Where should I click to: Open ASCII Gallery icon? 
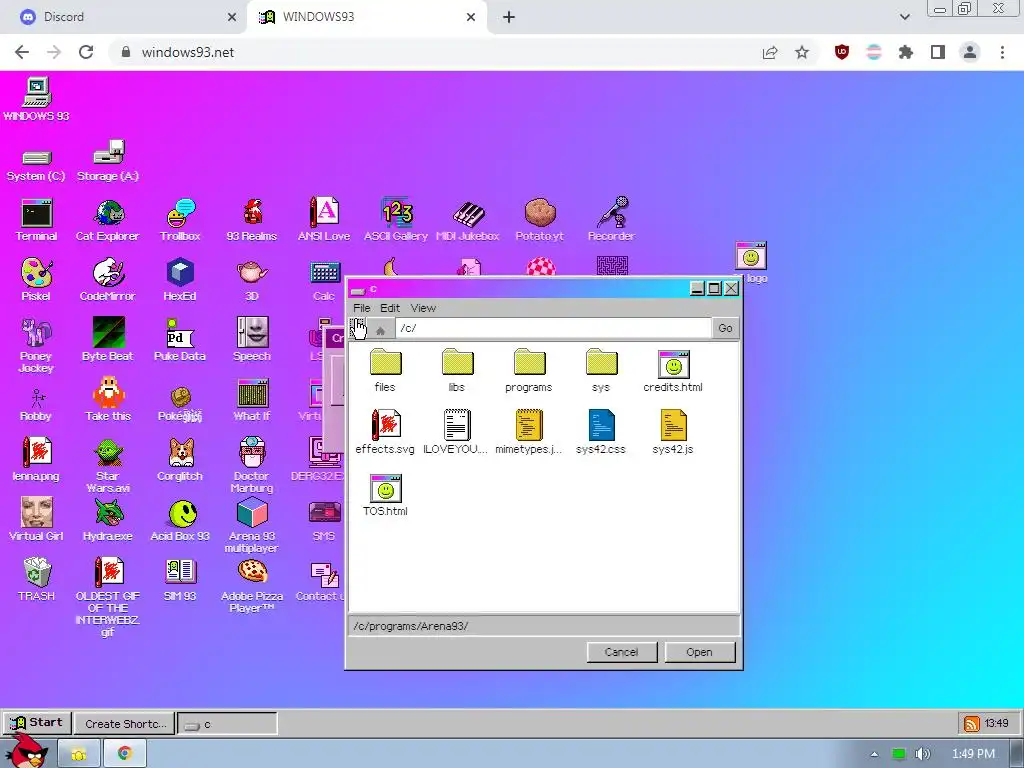(396, 220)
